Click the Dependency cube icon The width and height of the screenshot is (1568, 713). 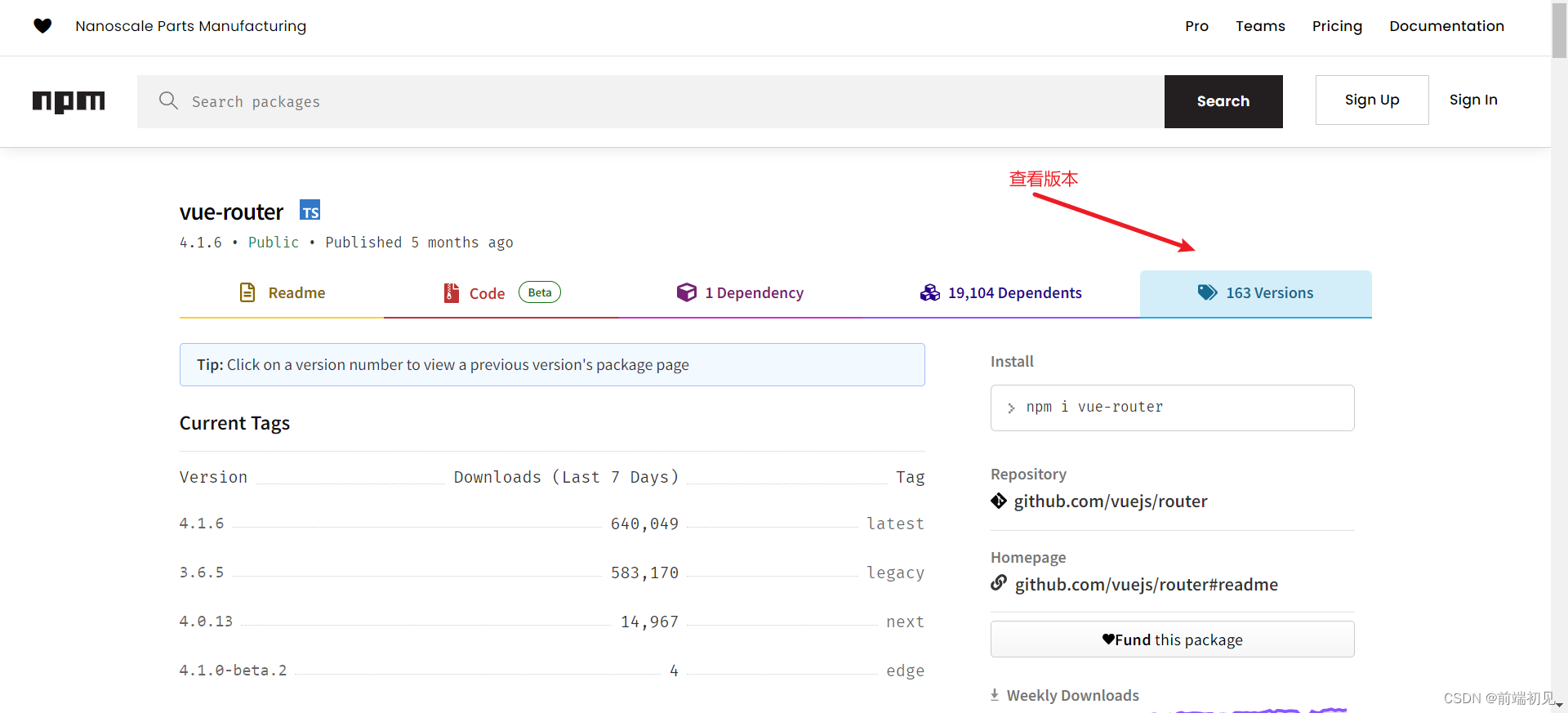click(x=687, y=292)
